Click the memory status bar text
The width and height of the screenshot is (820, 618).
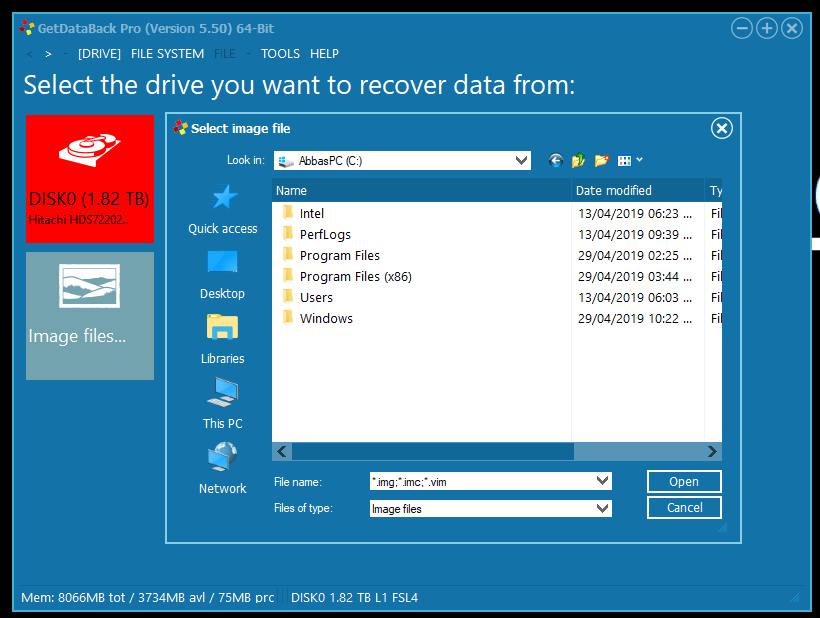(x=147, y=597)
